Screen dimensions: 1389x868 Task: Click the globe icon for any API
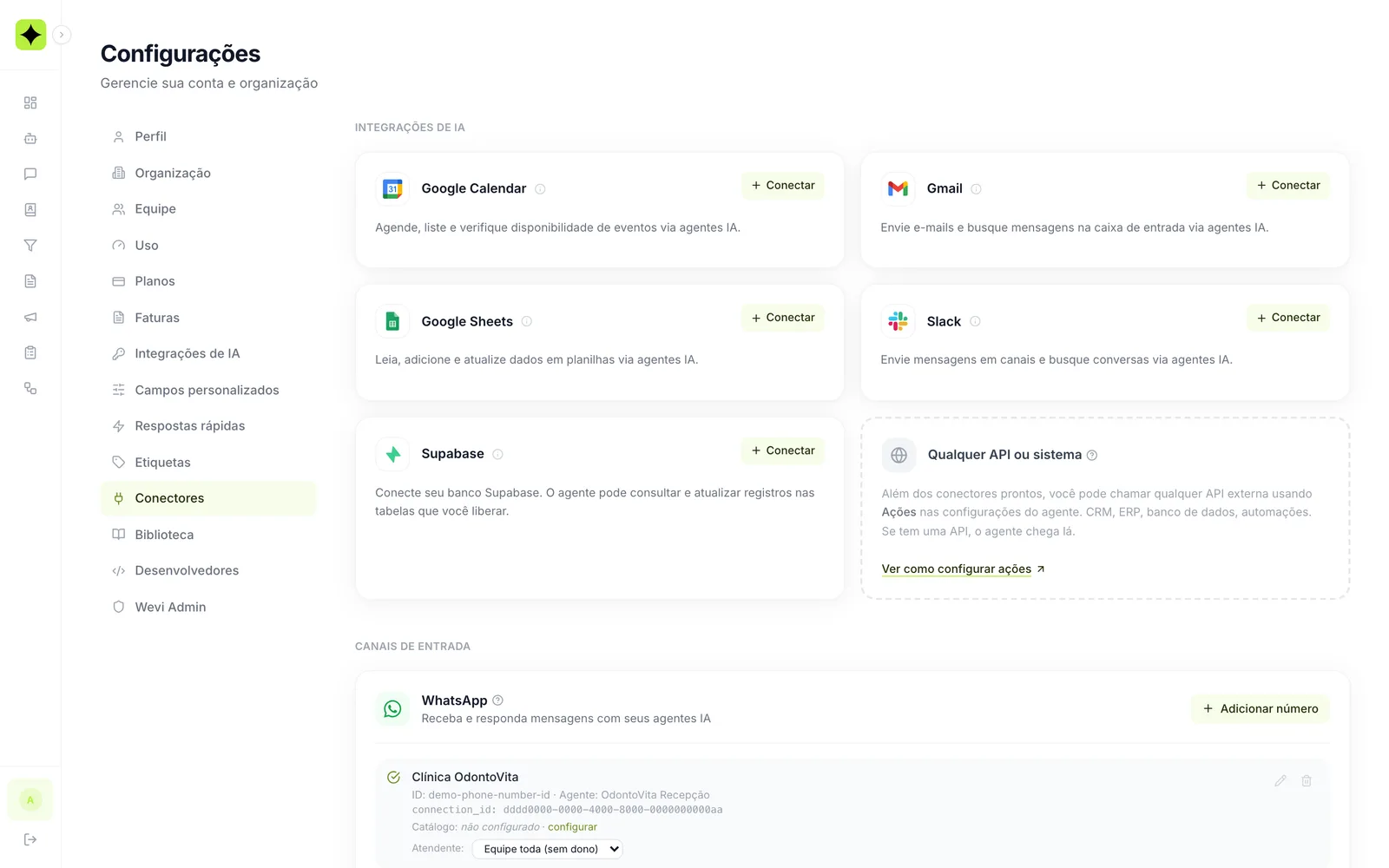(899, 455)
